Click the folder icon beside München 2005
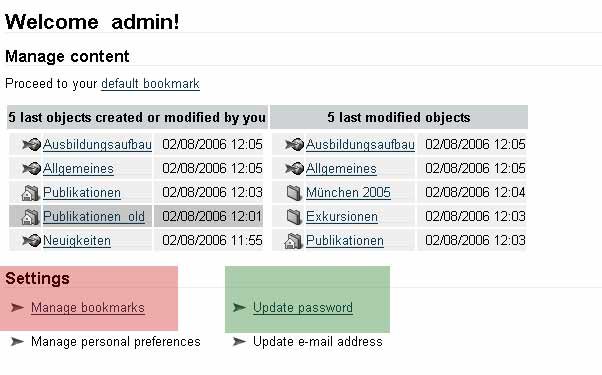This screenshot has width=602, height=375. tap(294, 193)
